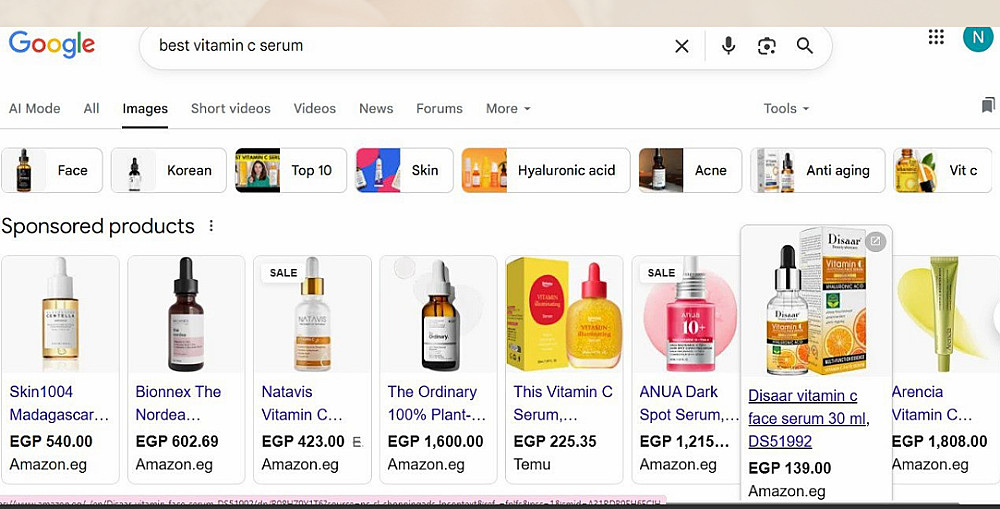This screenshot has height=509, width=1000.
Task: Select the Korean filter chip
Action: (162, 170)
